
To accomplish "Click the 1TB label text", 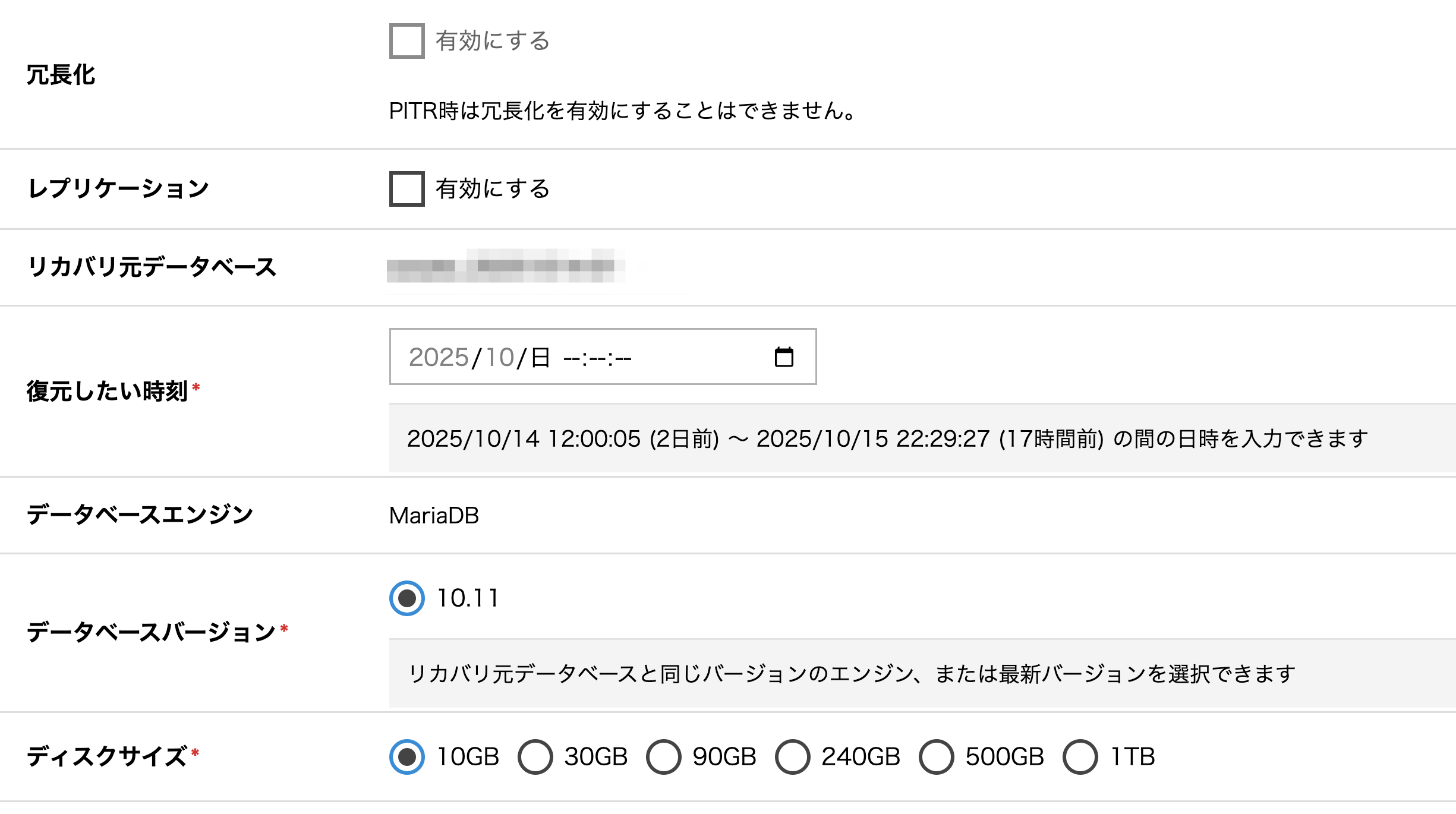I will [1132, 756].
